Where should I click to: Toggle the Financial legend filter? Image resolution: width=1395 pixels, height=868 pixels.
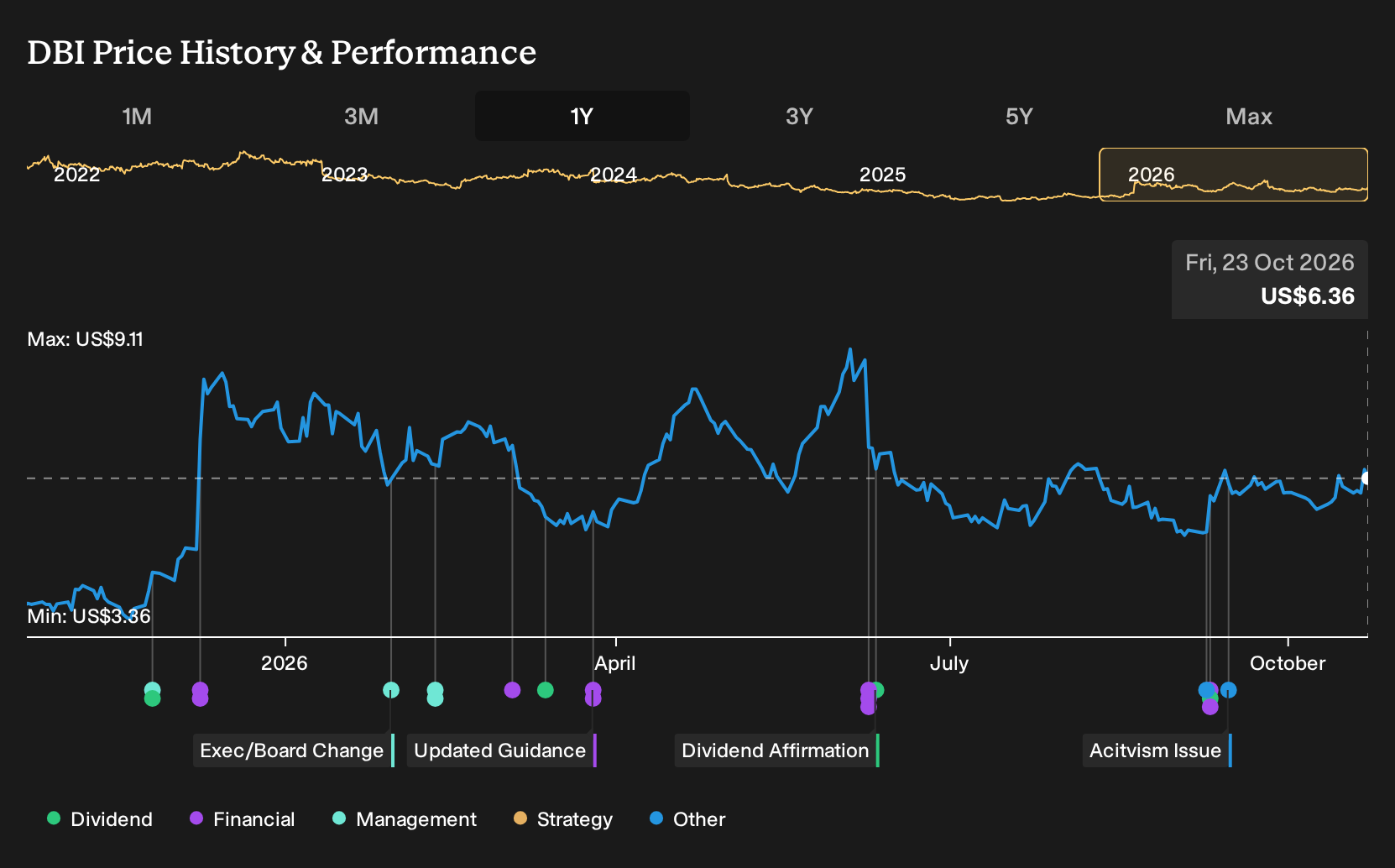[x=243, y=818]
